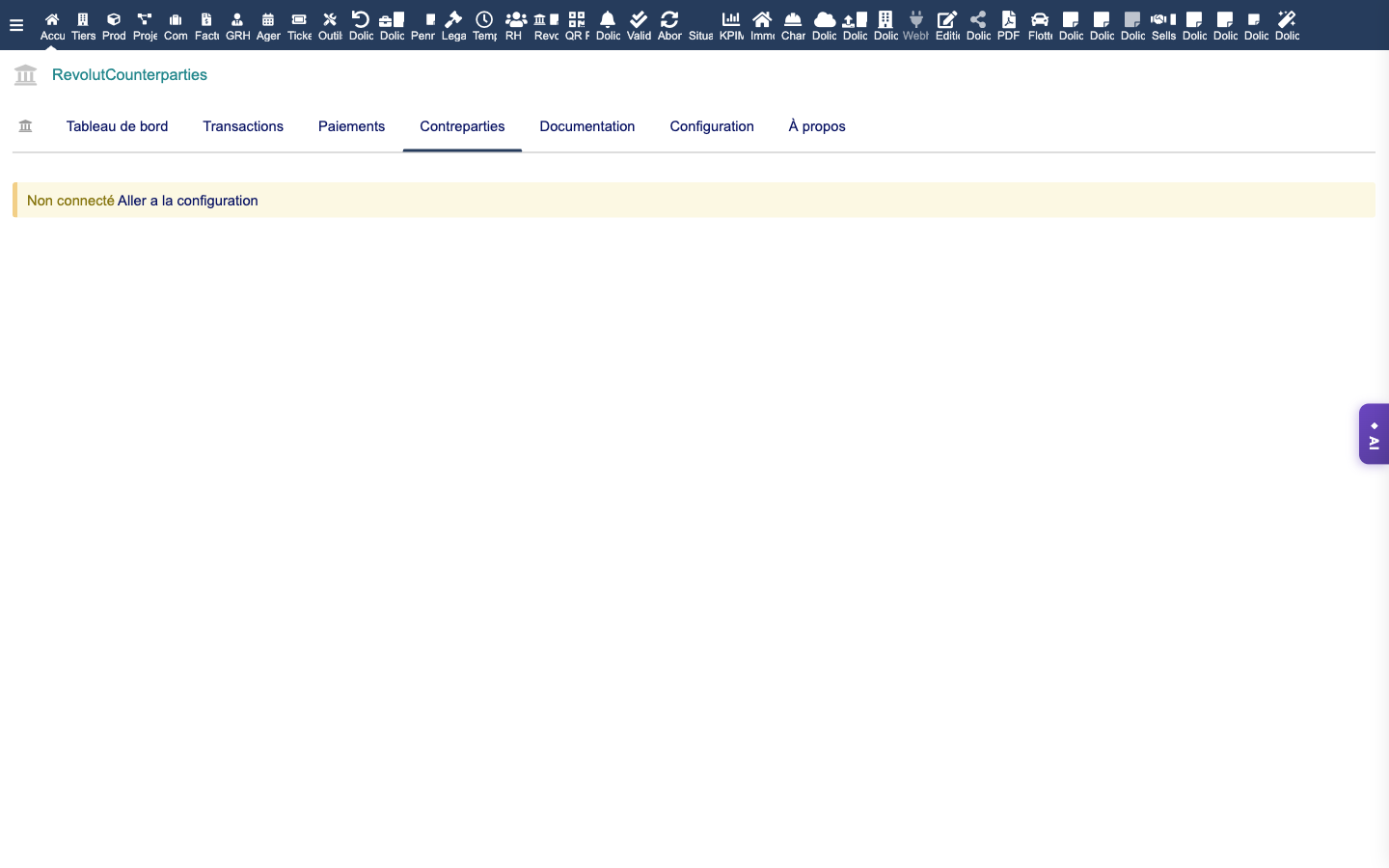Open the purple AI side panel button

pyautogui.click(x=1374, y=434)
